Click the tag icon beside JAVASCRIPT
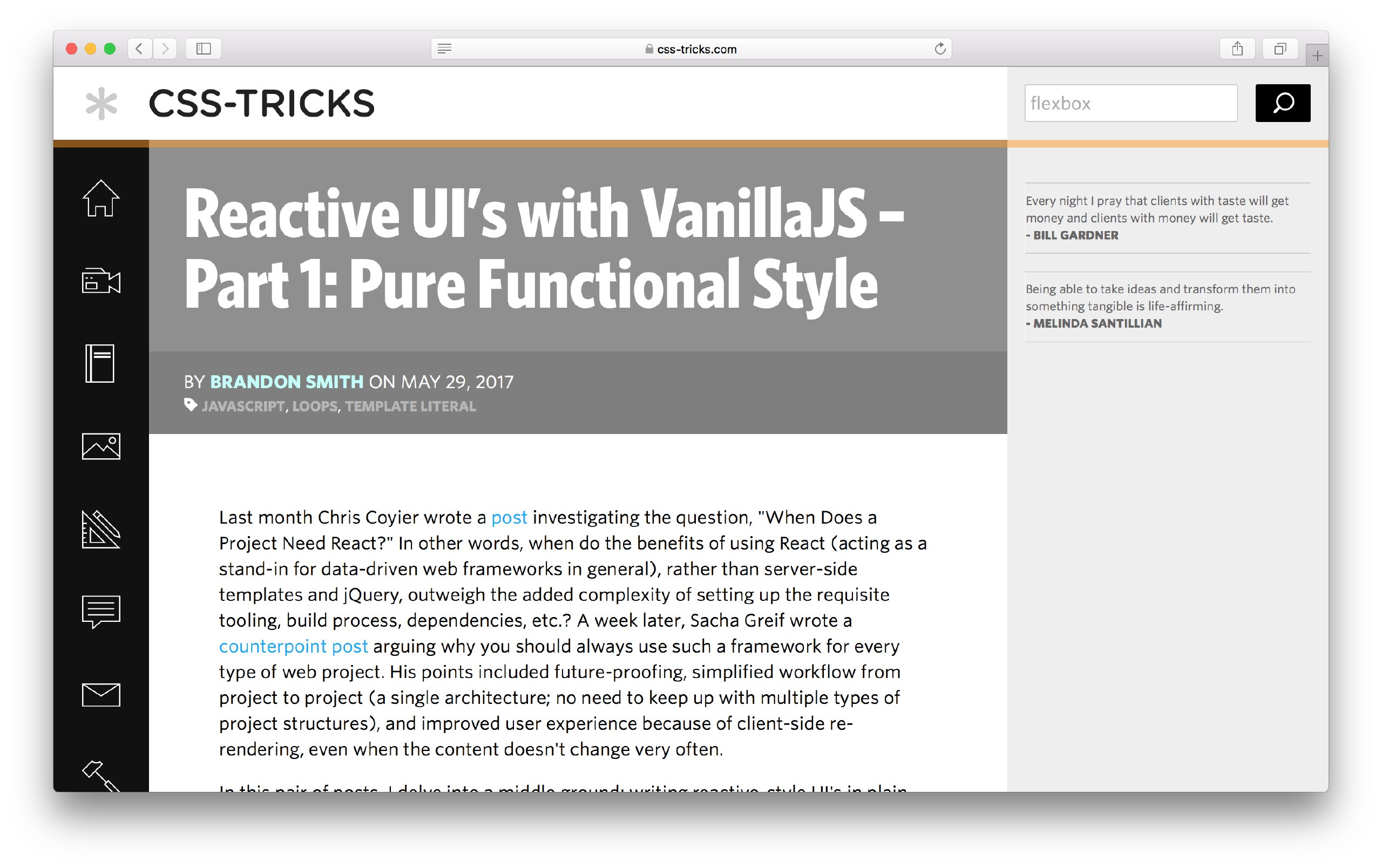This screenshot has width=1382, height=868. click(191, 405)
